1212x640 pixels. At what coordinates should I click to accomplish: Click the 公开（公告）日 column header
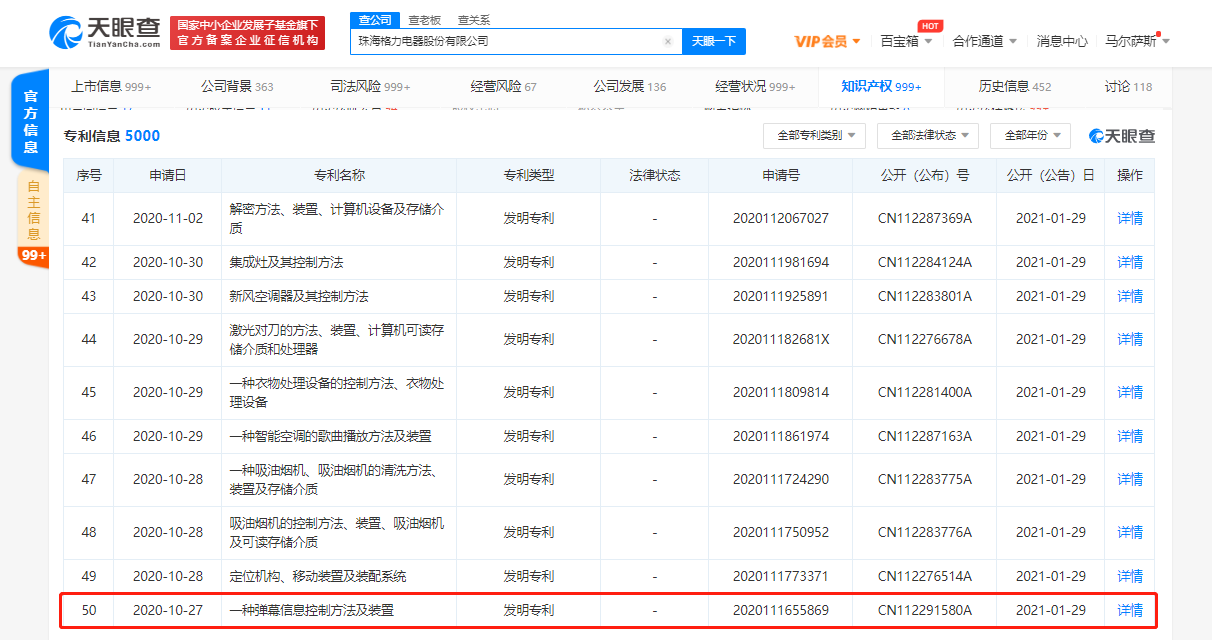pyautogui.click(x=1050, y=175)
